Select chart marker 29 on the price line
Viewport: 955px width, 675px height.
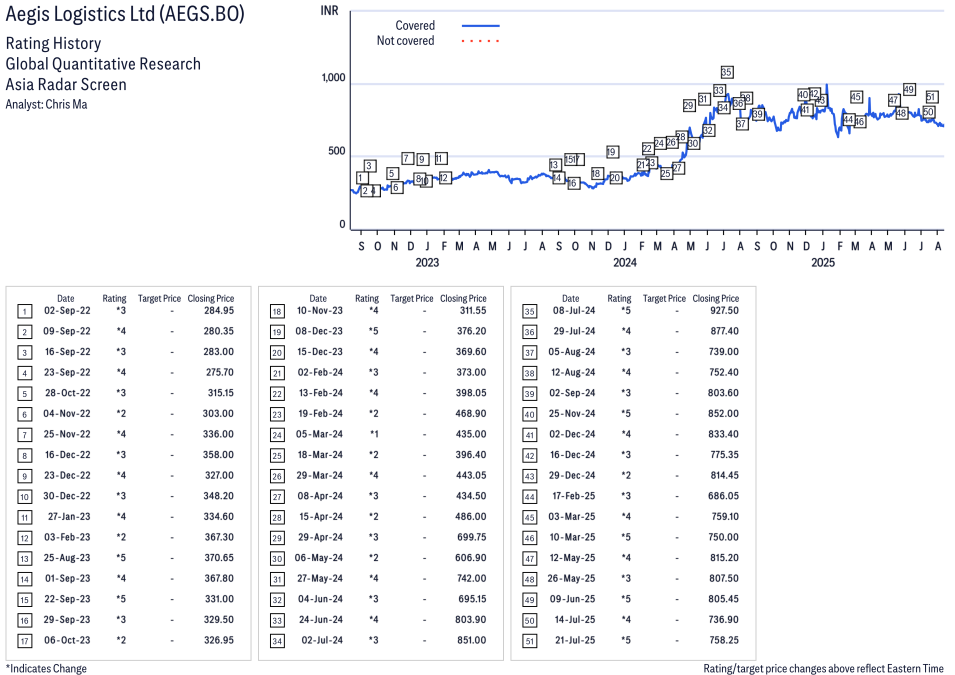coord(688,105)
